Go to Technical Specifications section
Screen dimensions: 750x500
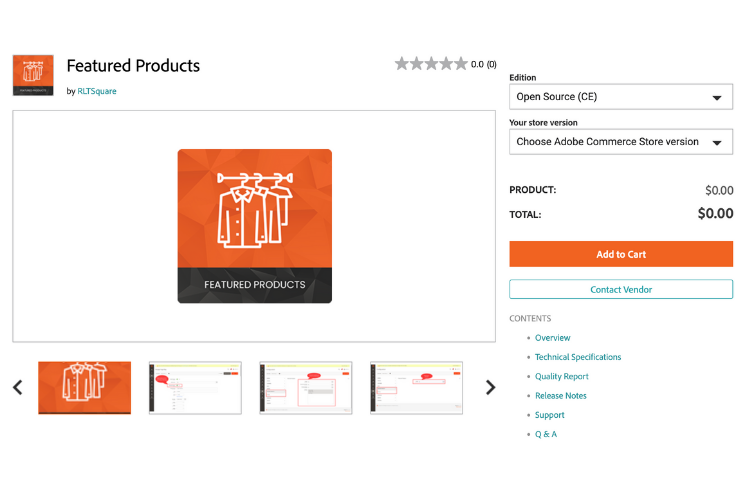577,357
